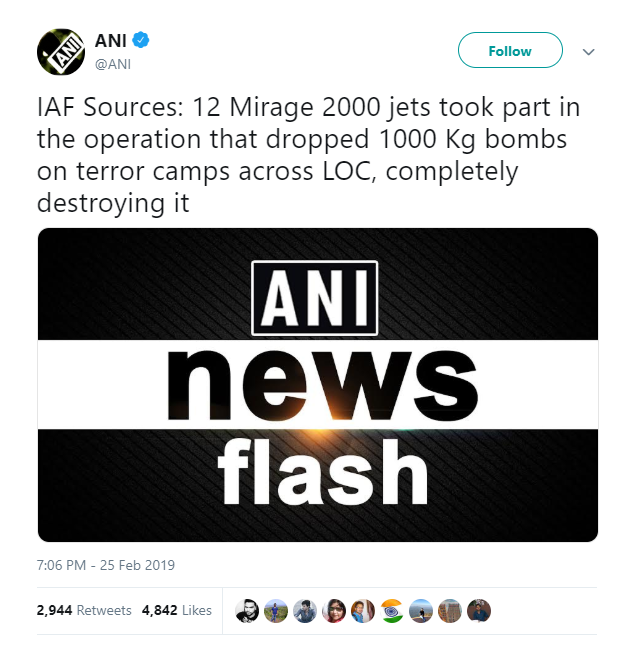The image size is (634, 647).
Task: Open the ANI news flash image
Action: [318, 385]
